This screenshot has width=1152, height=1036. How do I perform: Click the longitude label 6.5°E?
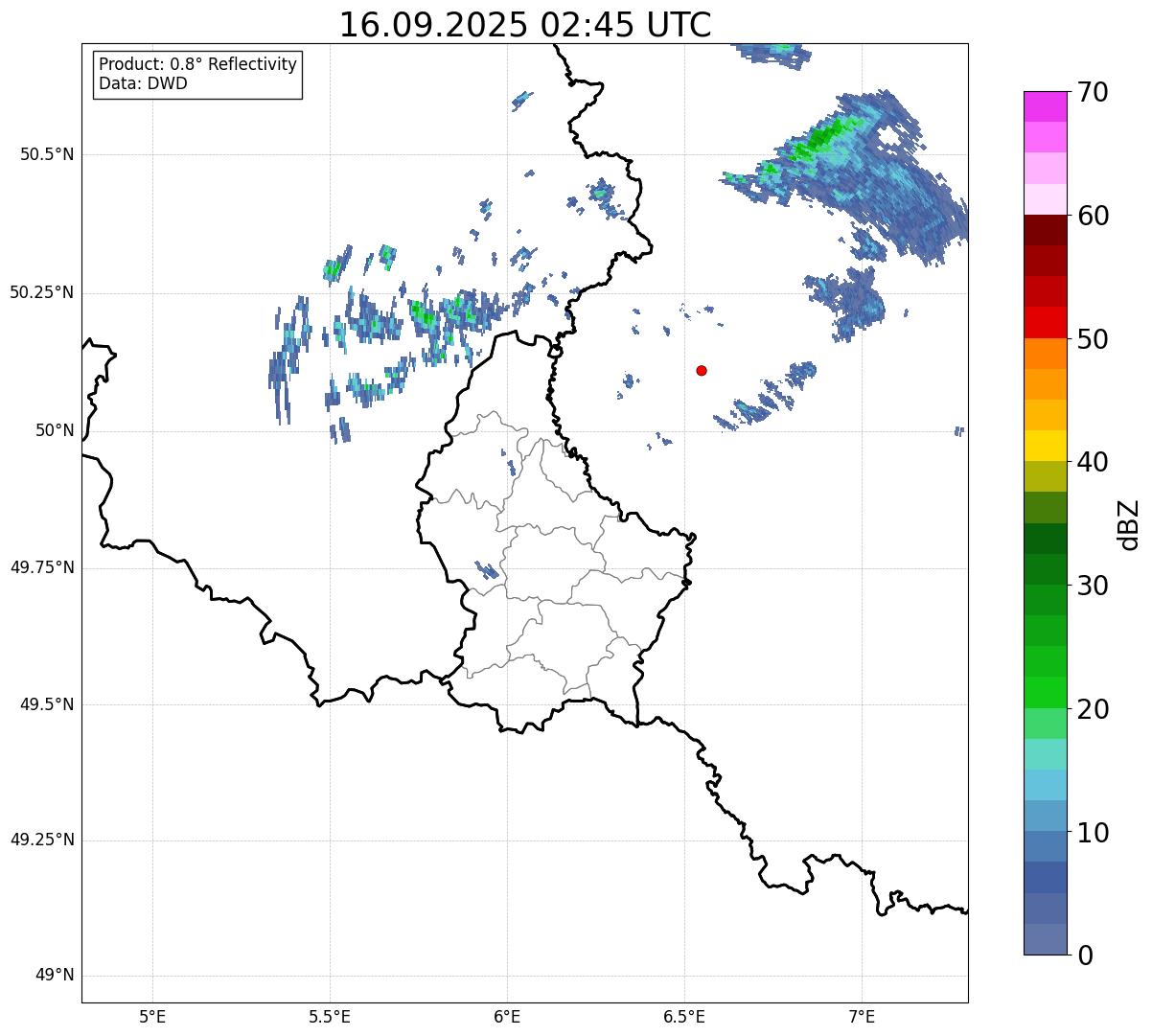tap(684, 1016)
